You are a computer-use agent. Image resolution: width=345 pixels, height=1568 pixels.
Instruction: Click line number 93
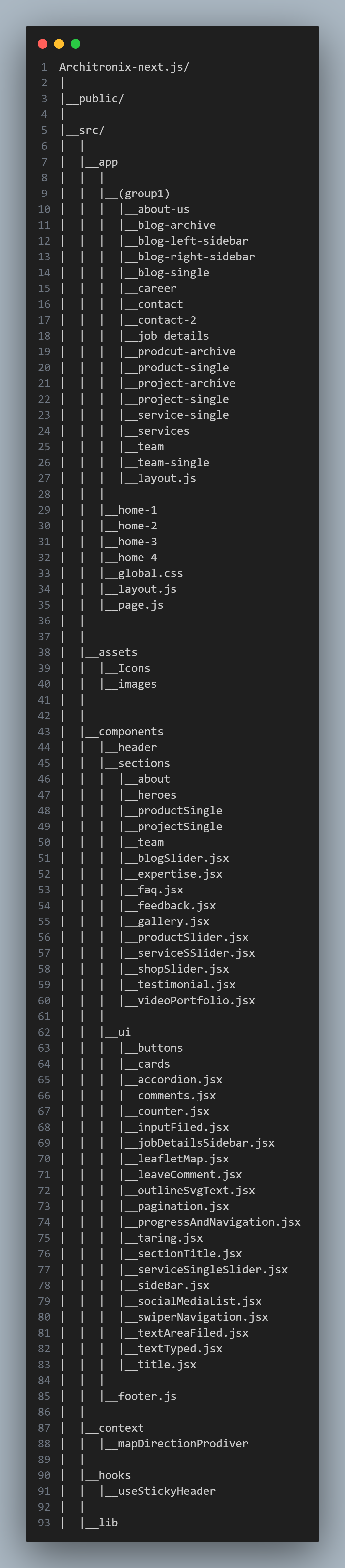[x=44, y=1523]
